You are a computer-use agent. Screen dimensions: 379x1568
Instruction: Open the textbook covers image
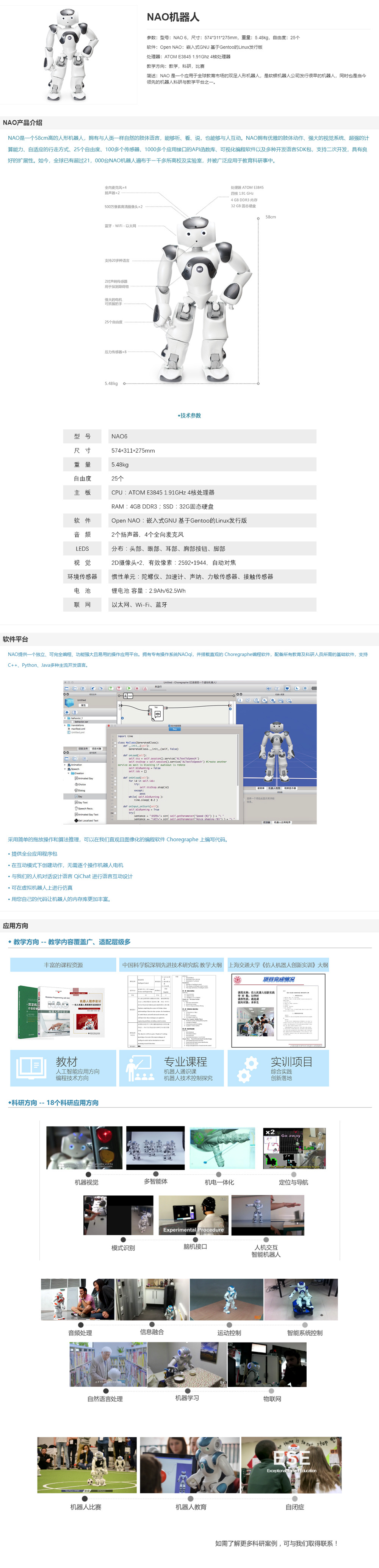pyautogui.click(x=61, y=1011)
